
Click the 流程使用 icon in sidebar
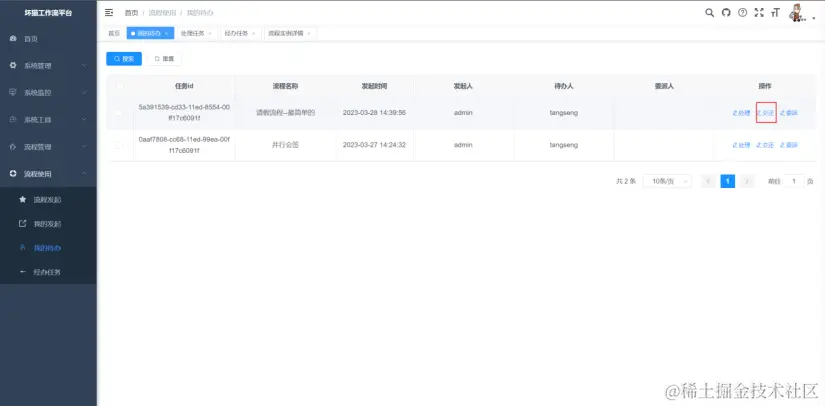point(13,174)
